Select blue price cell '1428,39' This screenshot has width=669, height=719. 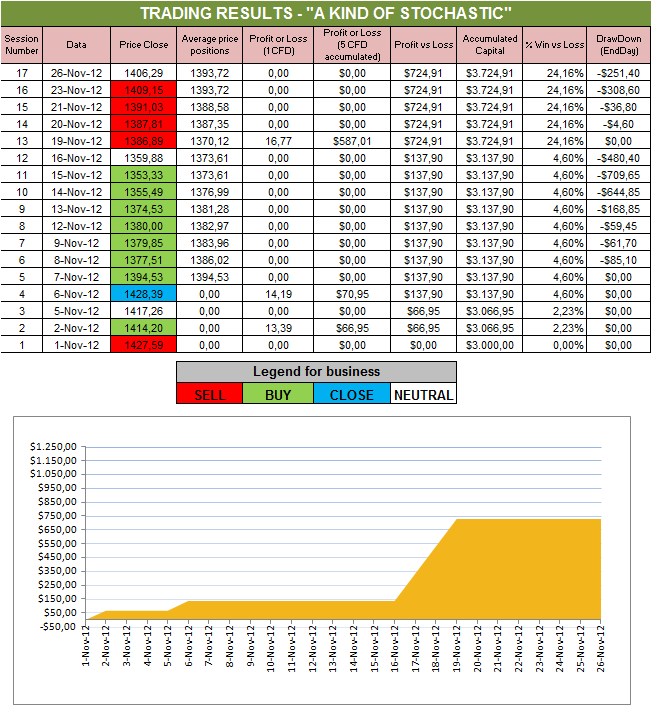point(144,293)
